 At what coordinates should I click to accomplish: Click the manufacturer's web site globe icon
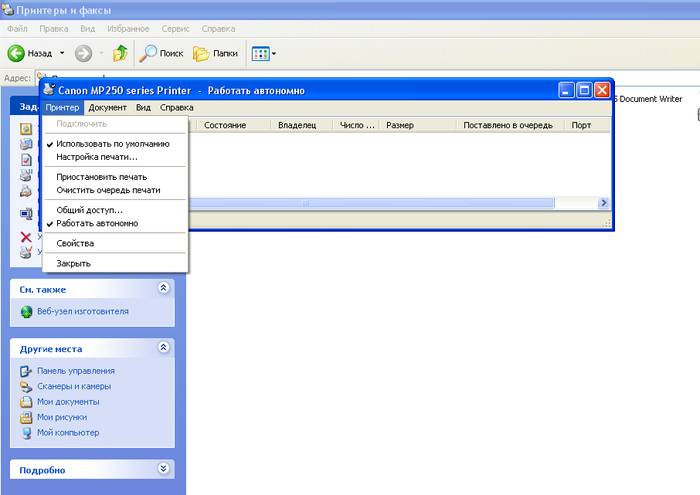pos(27,311)
